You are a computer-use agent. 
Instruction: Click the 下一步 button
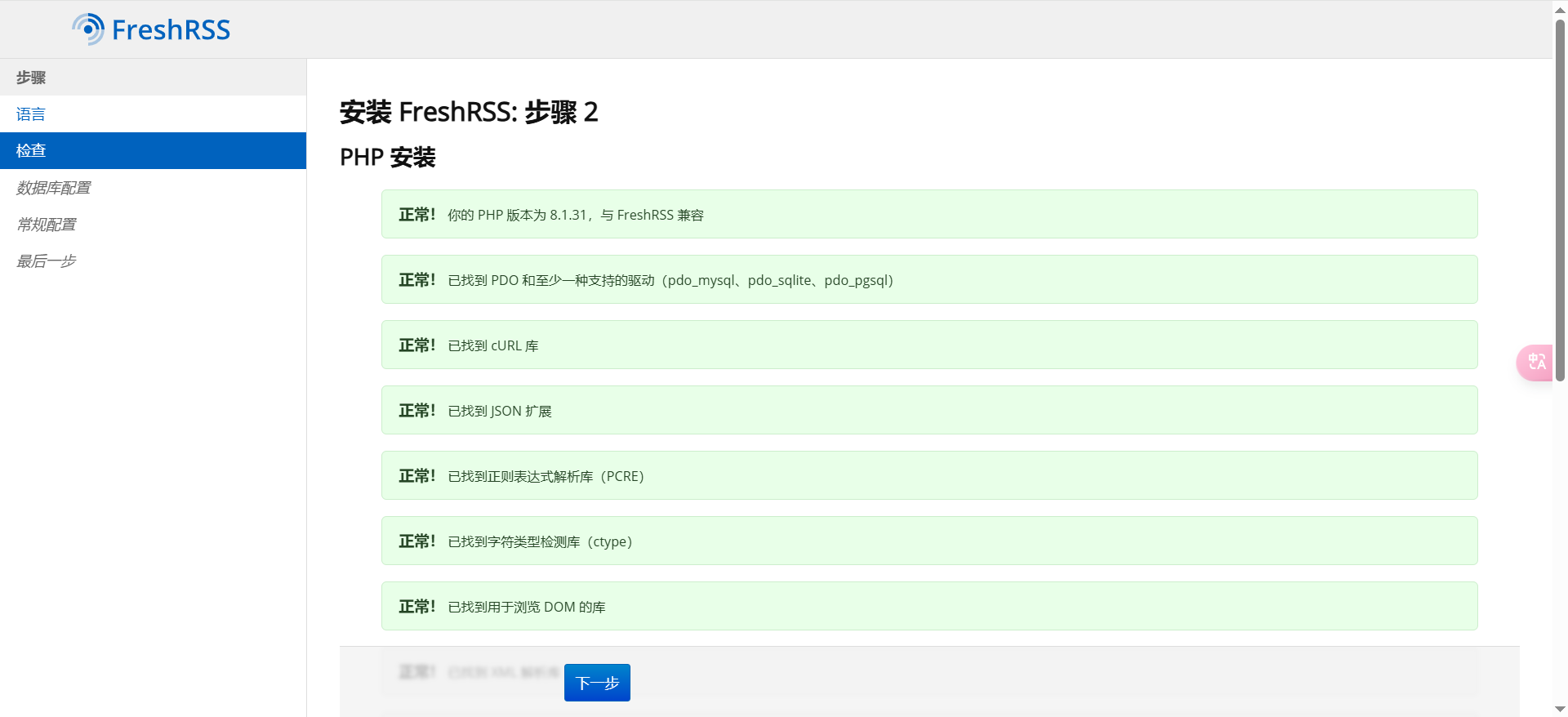[597, 683]
